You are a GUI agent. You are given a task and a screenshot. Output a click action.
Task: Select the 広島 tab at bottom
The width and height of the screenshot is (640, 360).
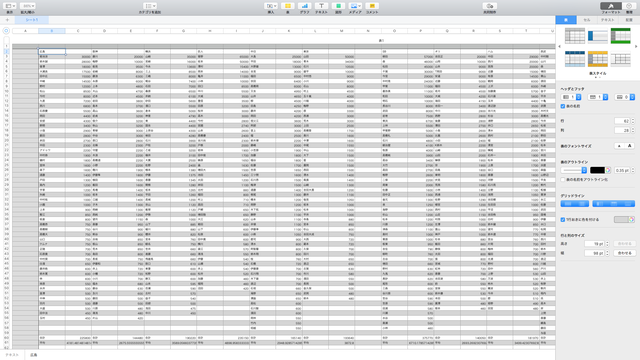33,355
